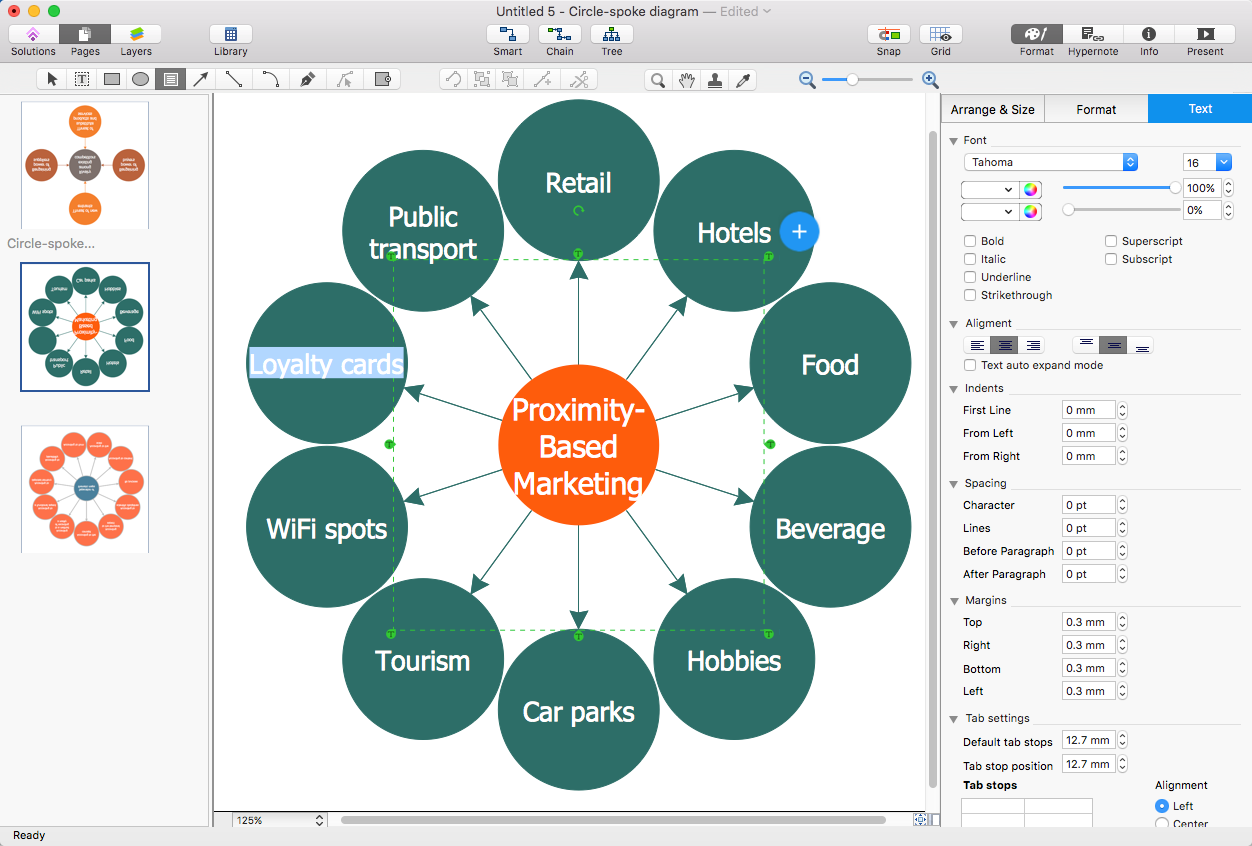Enable the Bold checkbox
Screen dimensions: 1252x846
point(970,241)
